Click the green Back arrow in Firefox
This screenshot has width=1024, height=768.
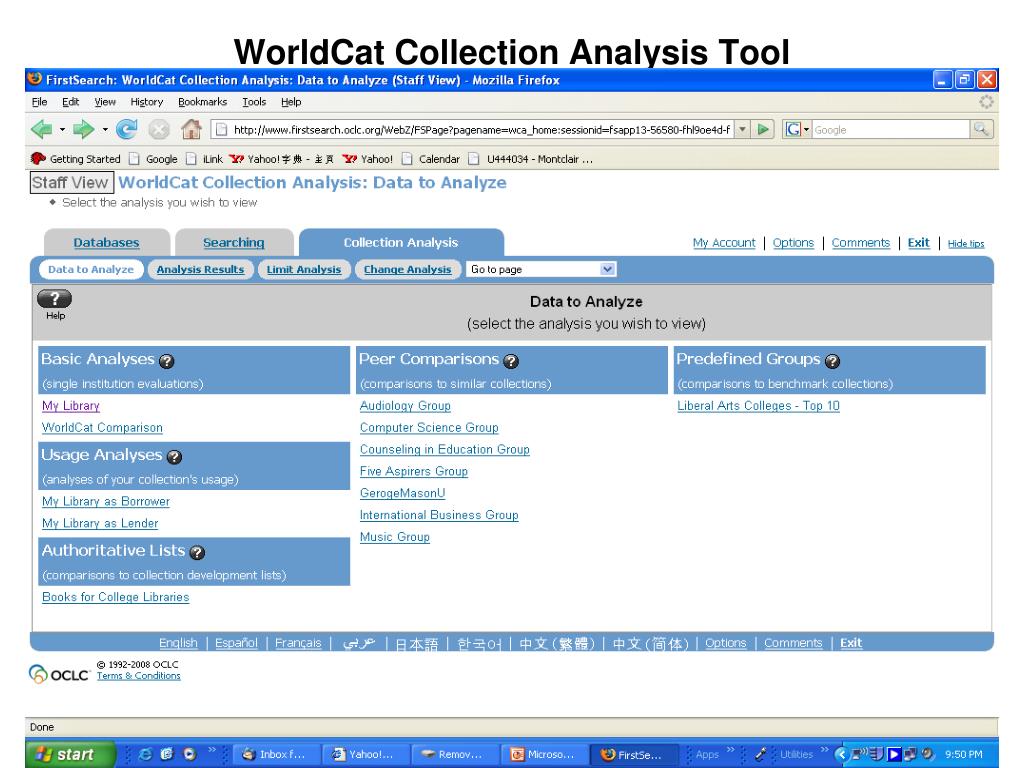point(42,129)
